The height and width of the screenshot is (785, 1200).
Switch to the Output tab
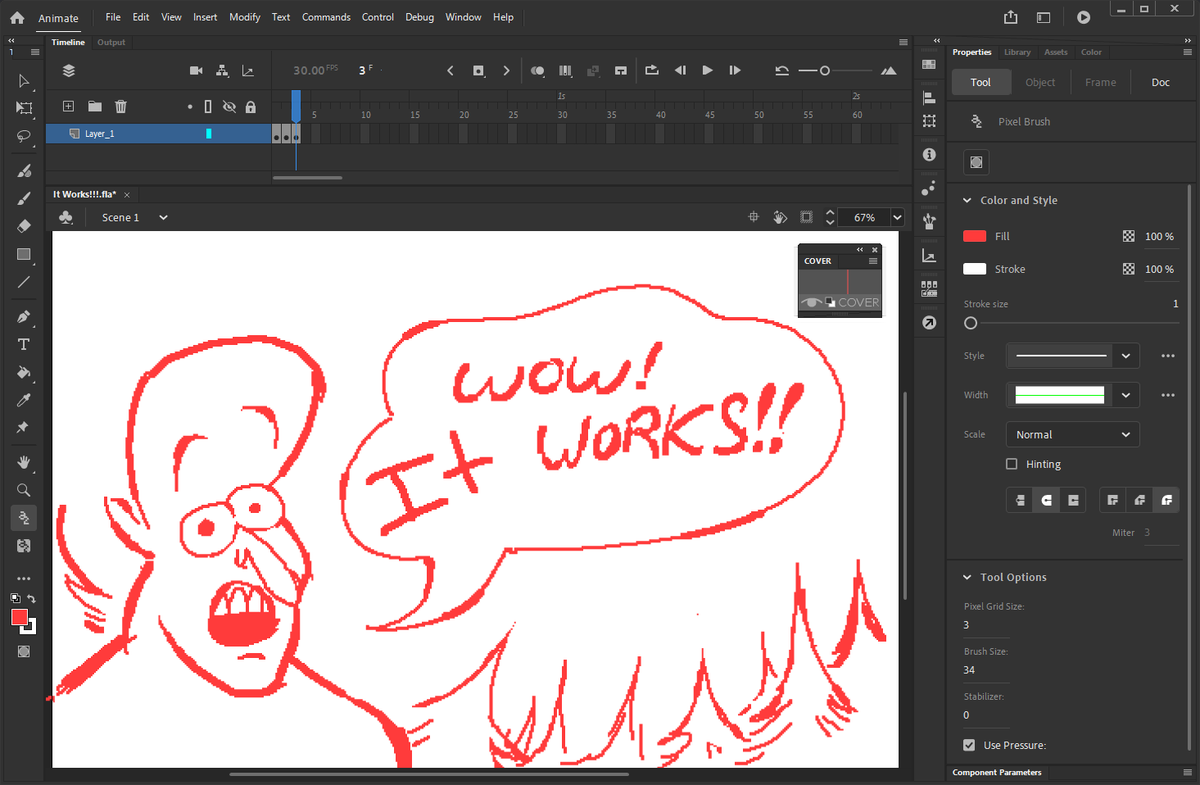click(111, 42)
